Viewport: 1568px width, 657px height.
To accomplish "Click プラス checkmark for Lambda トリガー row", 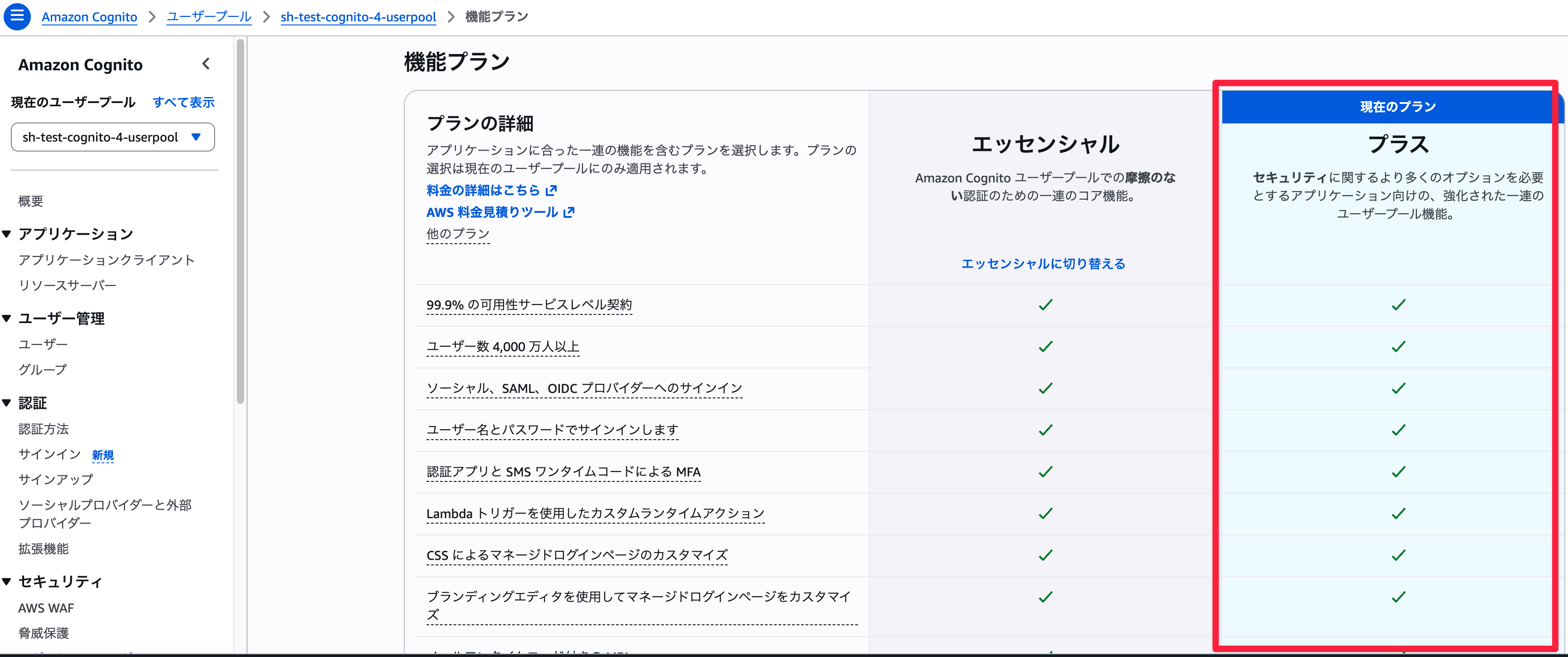I will click(1398, 514).
